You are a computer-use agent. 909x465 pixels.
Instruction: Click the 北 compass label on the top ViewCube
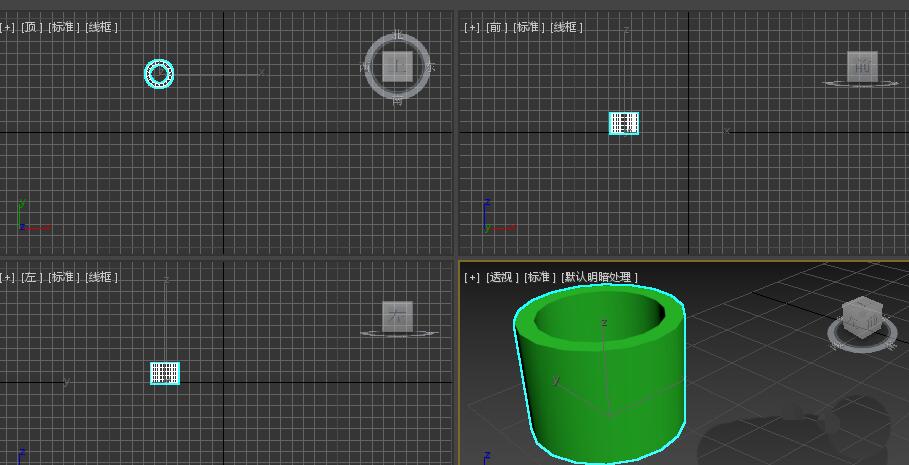click(x=398, y=35)
